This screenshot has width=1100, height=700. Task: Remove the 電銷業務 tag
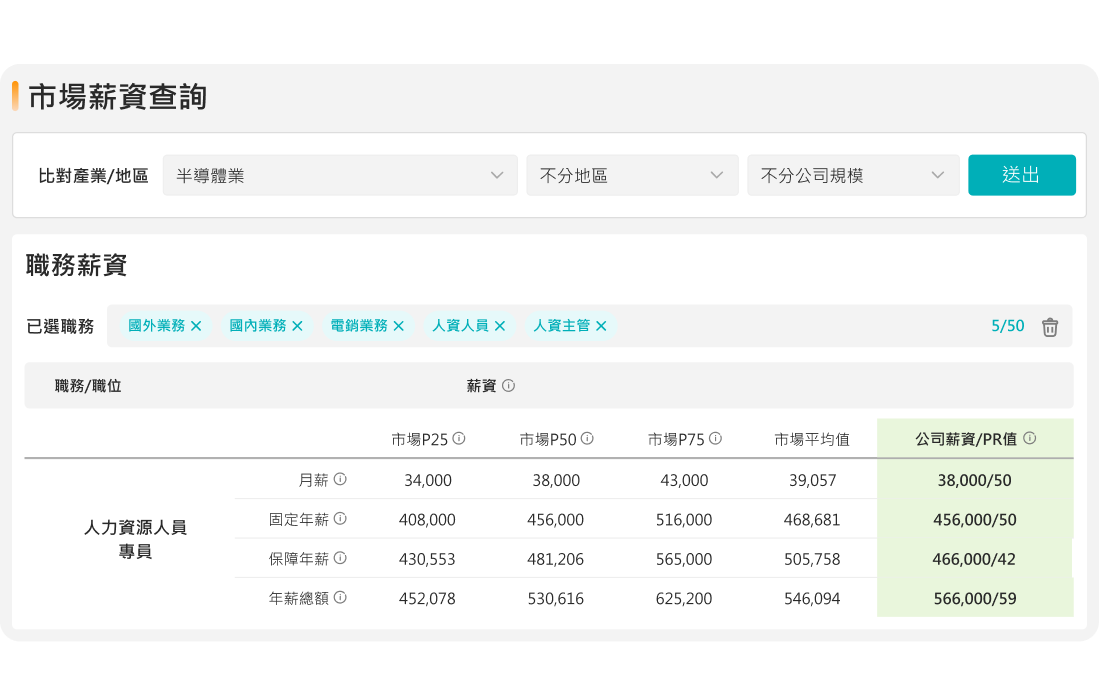(398, 326)
